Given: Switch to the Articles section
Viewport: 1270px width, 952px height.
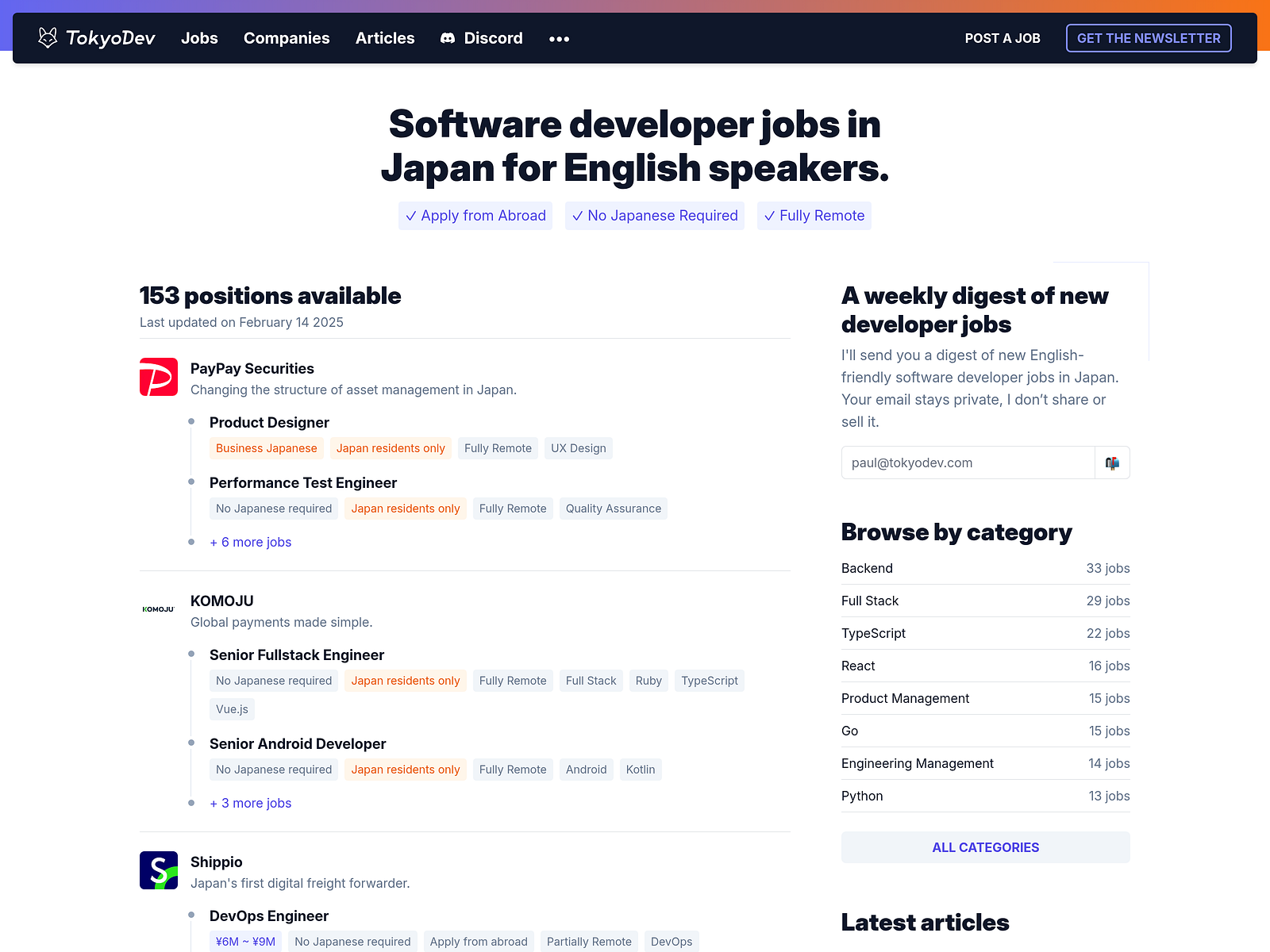Looking at the screenshot, I should tap(385, 37).
